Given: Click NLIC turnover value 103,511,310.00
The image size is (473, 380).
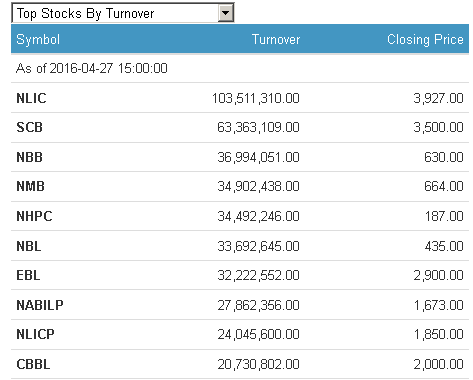Looking at the screenshot, I should click(256, 98).
